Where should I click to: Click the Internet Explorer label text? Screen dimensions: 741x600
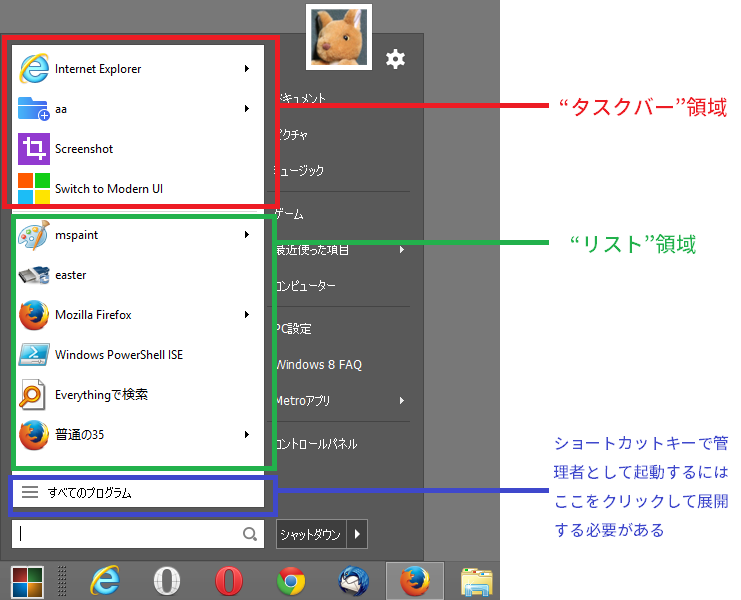tap(98, 69)
